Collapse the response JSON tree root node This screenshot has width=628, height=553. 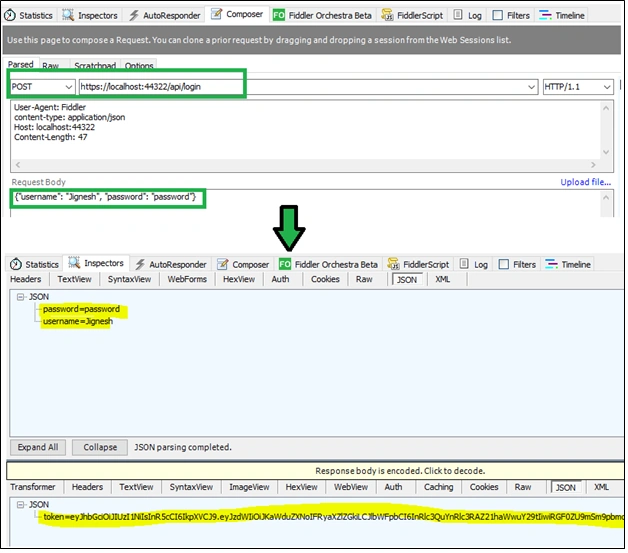(20, 505)
